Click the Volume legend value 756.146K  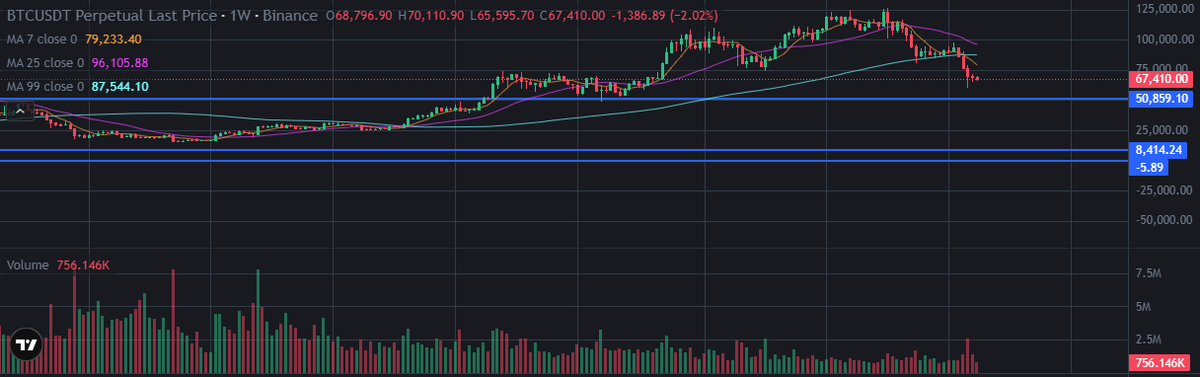(82, 266)
